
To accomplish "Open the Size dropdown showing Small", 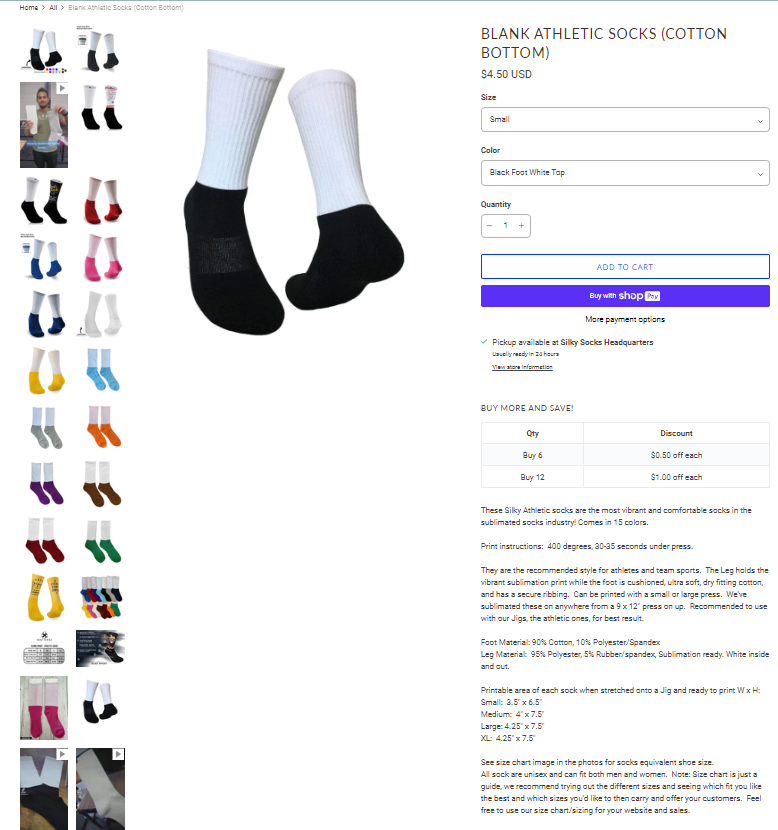I will [x=625, y=120].
